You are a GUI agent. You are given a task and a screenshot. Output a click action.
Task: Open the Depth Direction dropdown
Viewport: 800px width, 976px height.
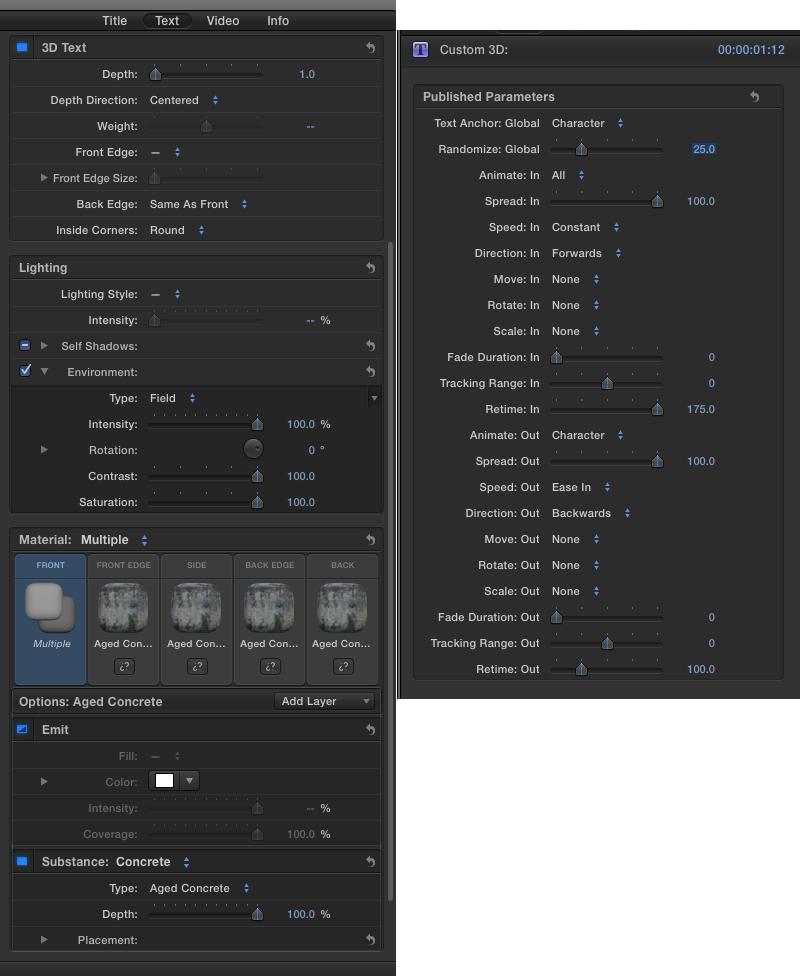click(184, 100)
